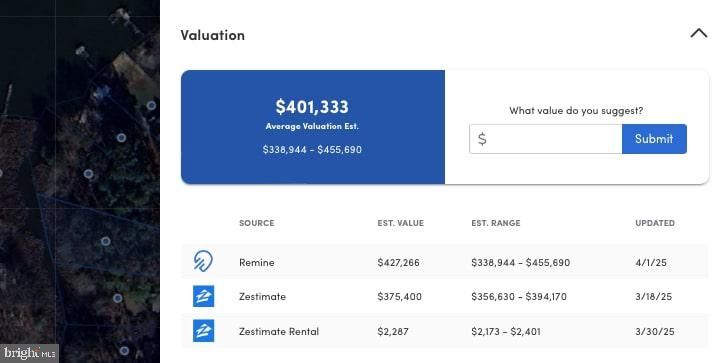The image size is (727, 363).
Task: Click the map marker in highlighted parcel
Action: point(106,241)
